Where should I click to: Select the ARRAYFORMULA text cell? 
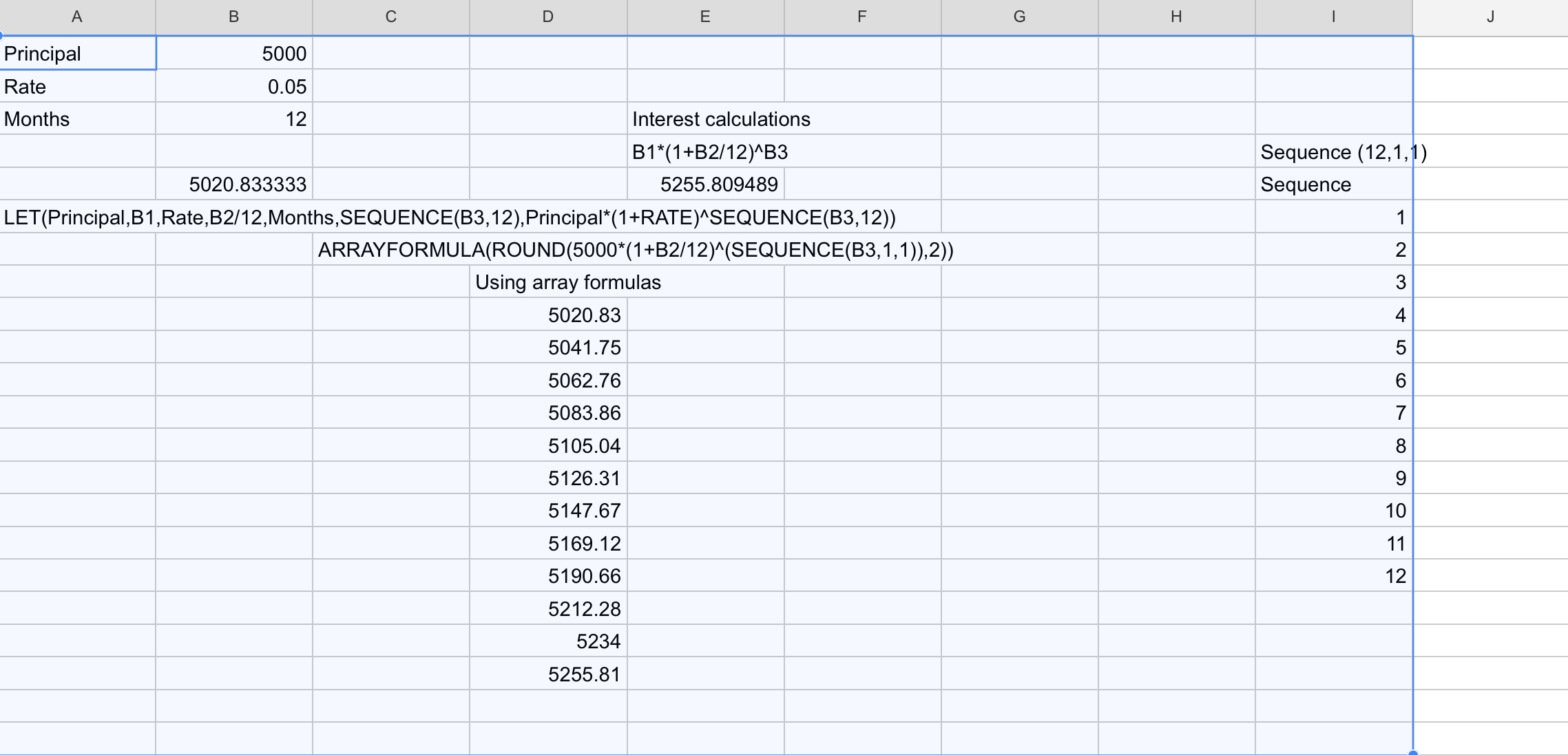tap(390, 250)
